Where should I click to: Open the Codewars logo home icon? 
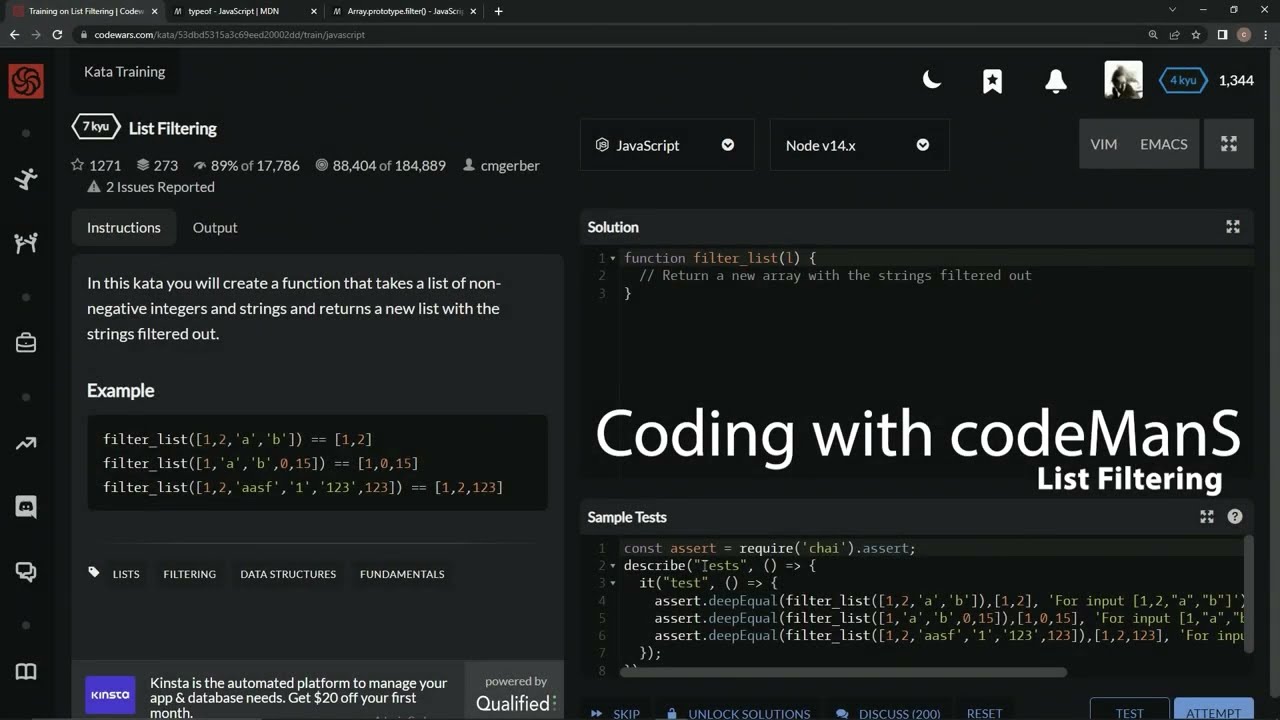pos(26,81)
